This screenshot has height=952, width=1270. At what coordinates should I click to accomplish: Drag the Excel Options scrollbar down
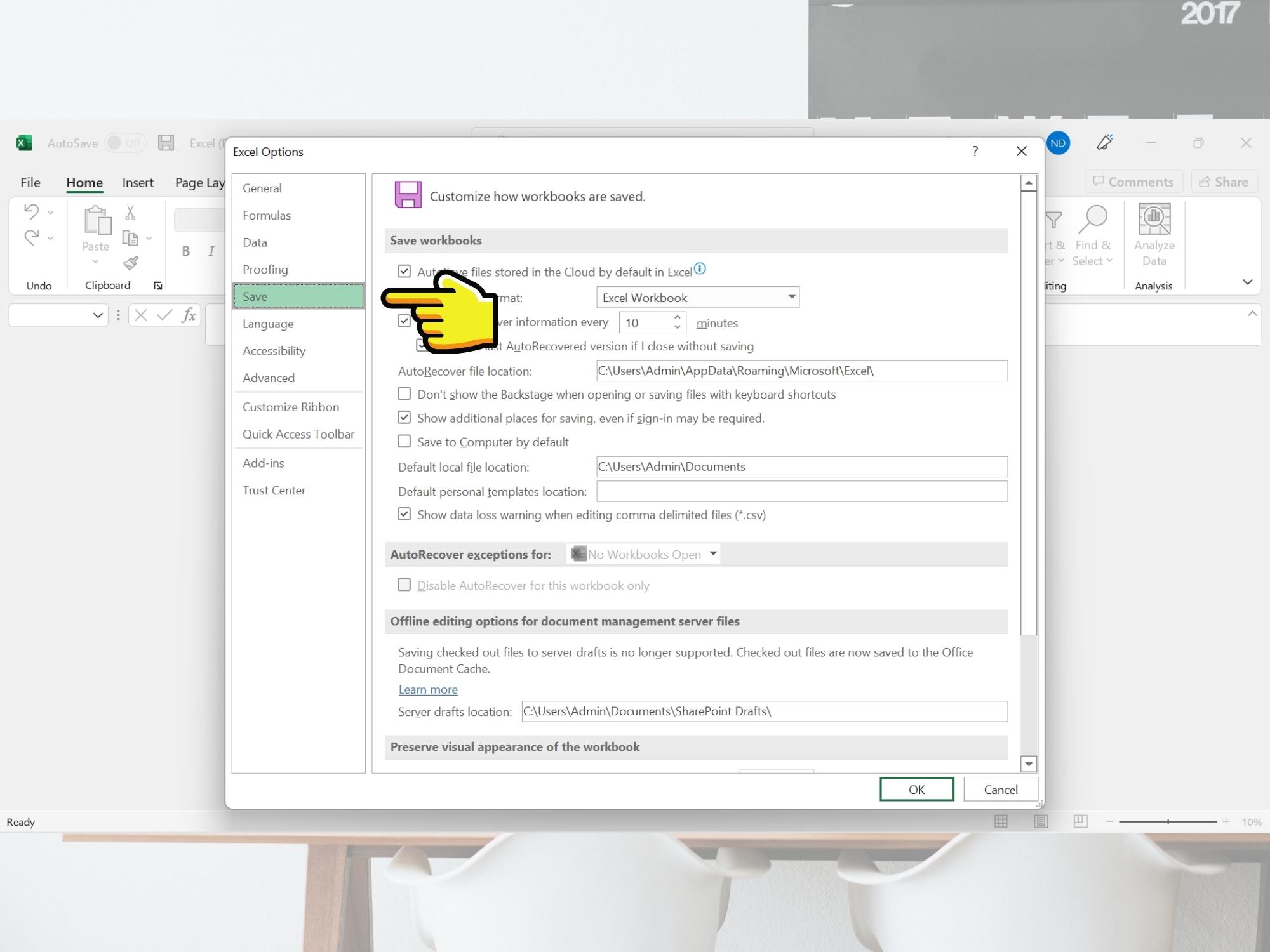[1028, 763]
